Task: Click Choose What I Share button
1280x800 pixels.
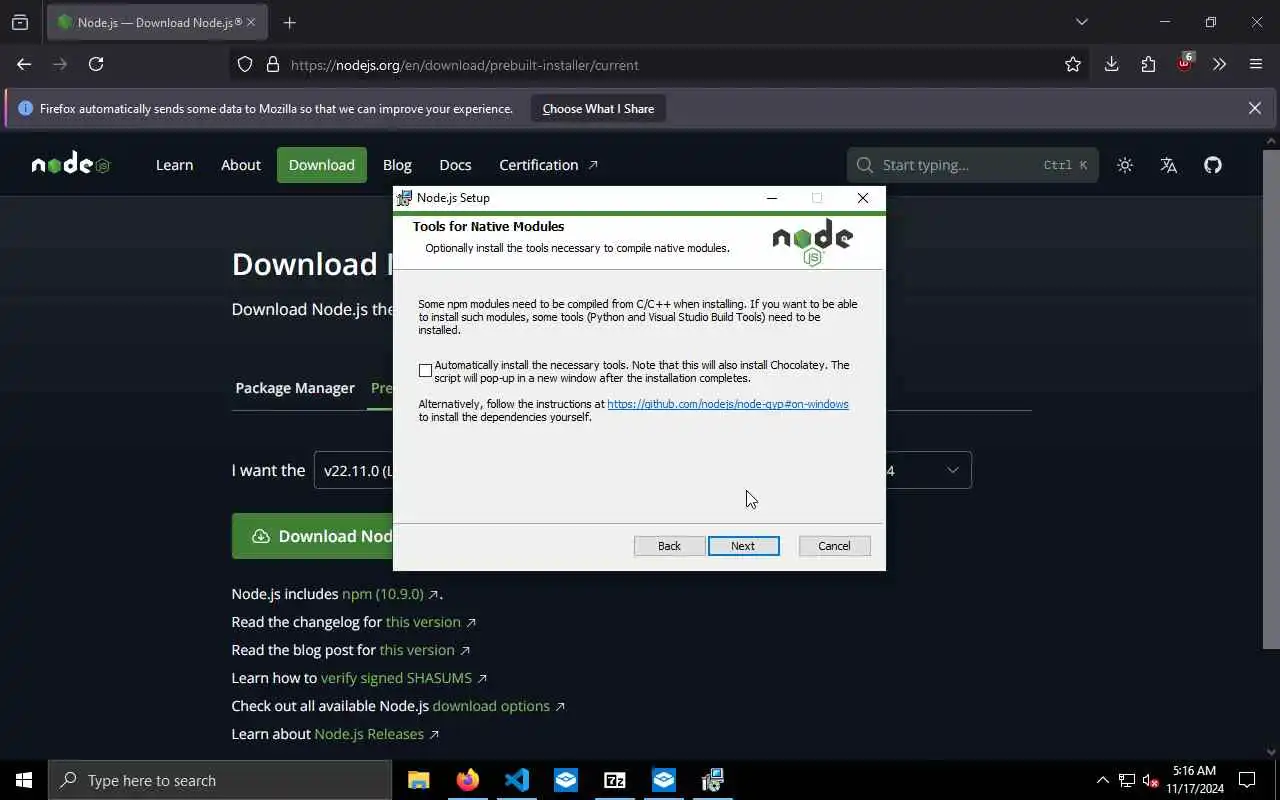Action: [598, 108]
